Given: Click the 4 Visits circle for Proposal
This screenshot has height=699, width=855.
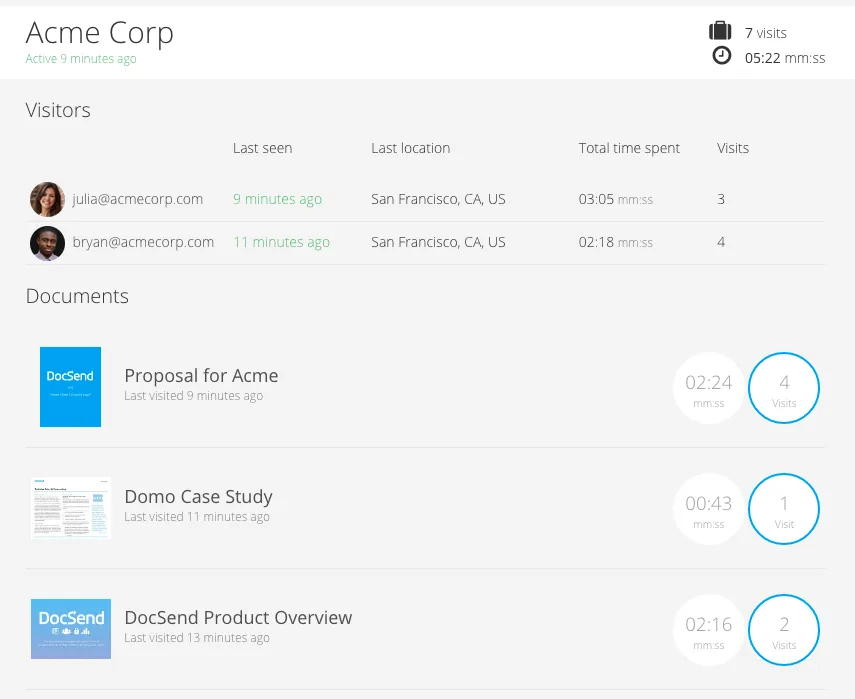Looking at the screenshot, I should [784, 388].
